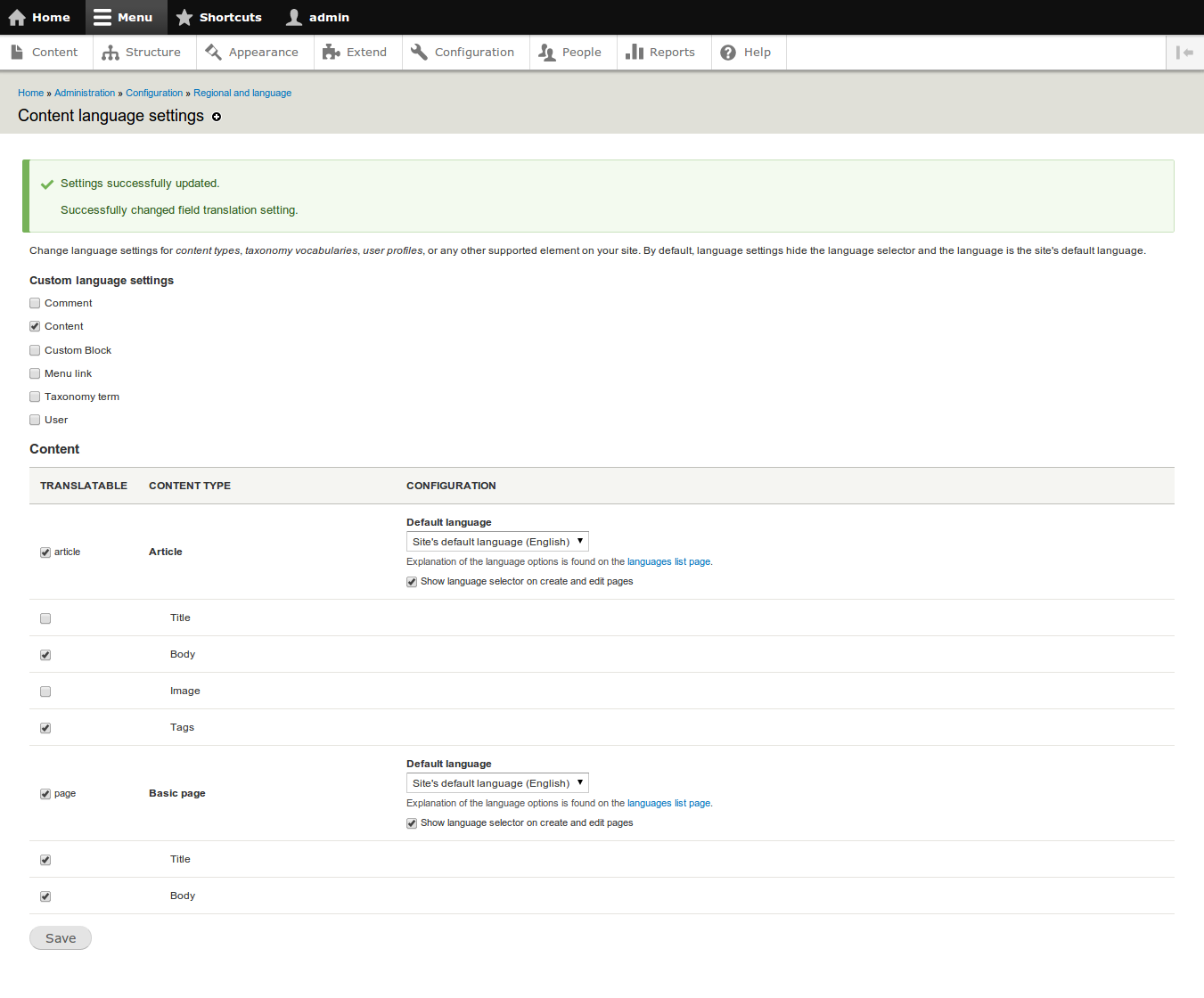Uncheck Article show language selector option
Image resolution: width=1204 pixels, height=998 pixels.
point(412,582)
